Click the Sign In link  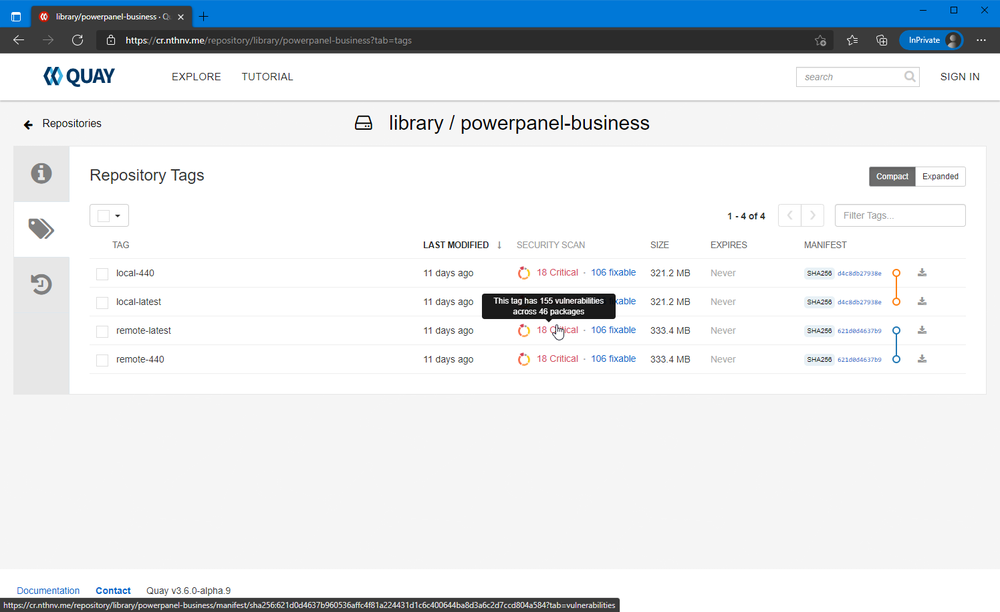960,76
